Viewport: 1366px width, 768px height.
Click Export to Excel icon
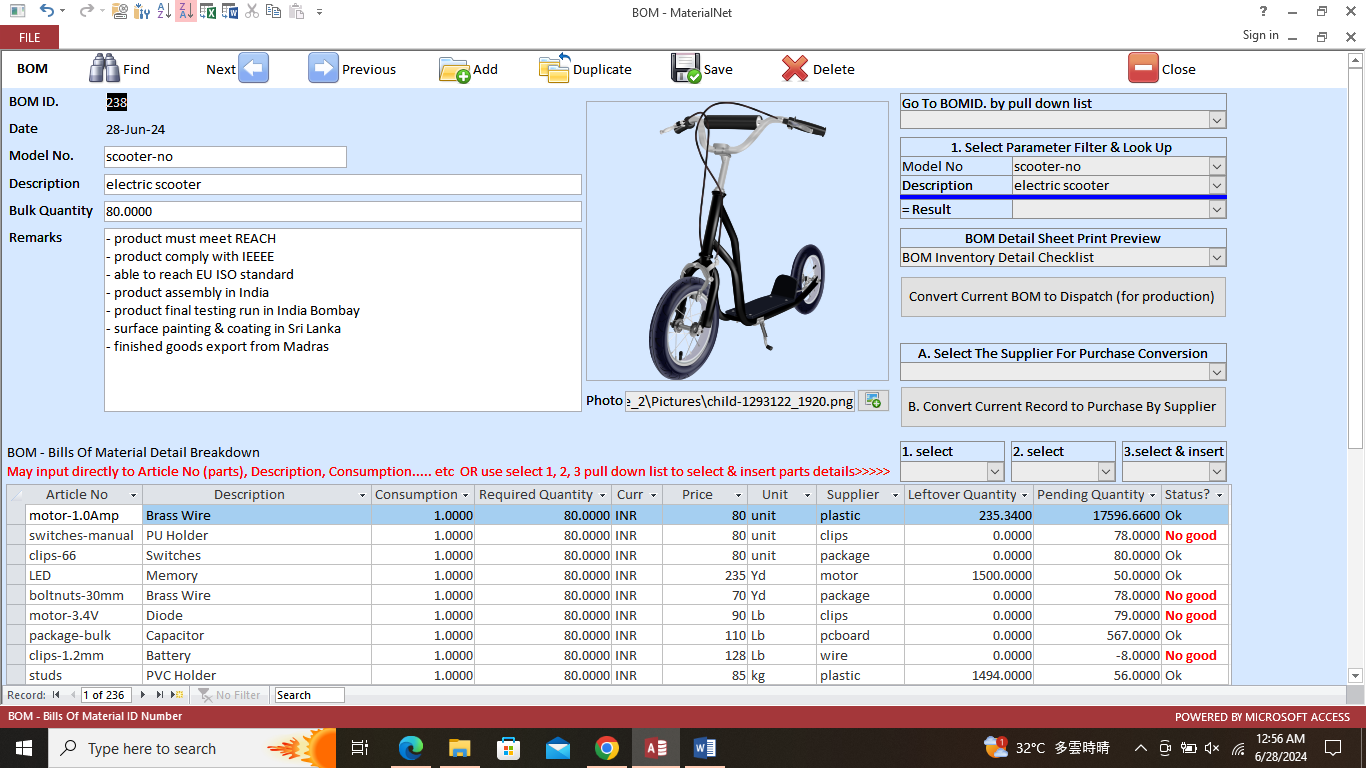[x=208, y=11]
